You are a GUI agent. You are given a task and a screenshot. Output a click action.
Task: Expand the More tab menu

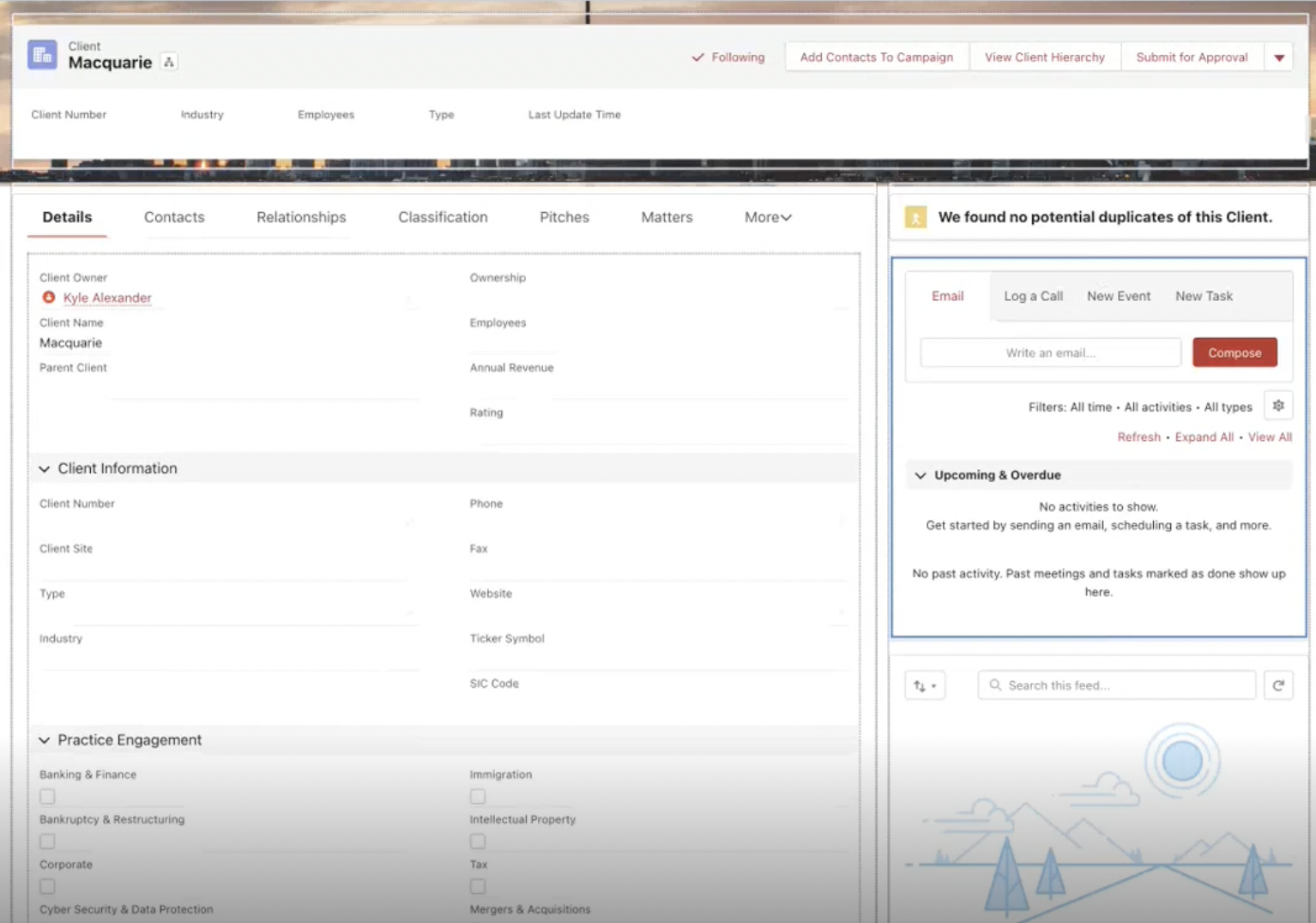click(x=768, y=217)
